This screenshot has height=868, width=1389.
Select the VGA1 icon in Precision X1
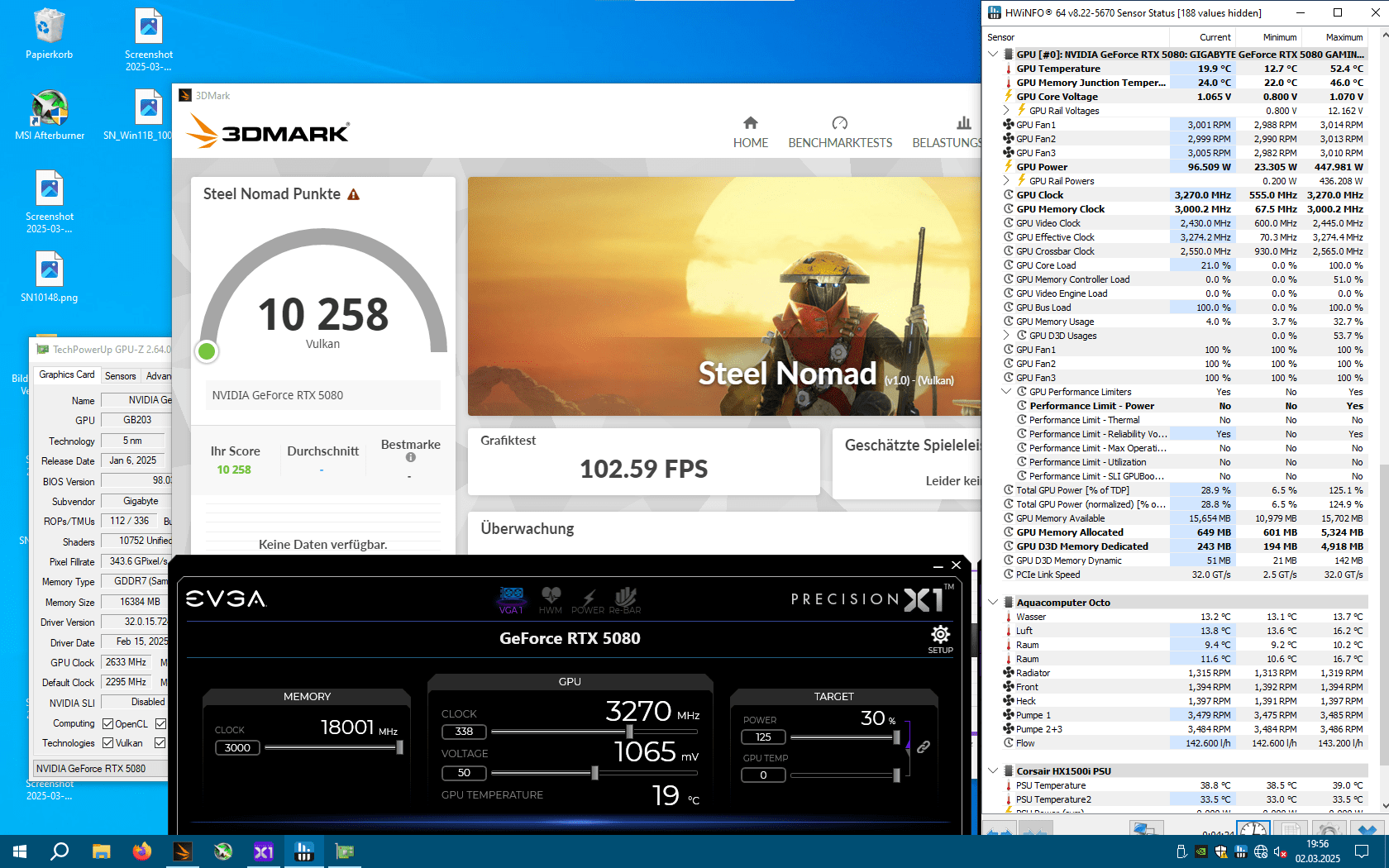pyautogui.click(x=511, y=599)
